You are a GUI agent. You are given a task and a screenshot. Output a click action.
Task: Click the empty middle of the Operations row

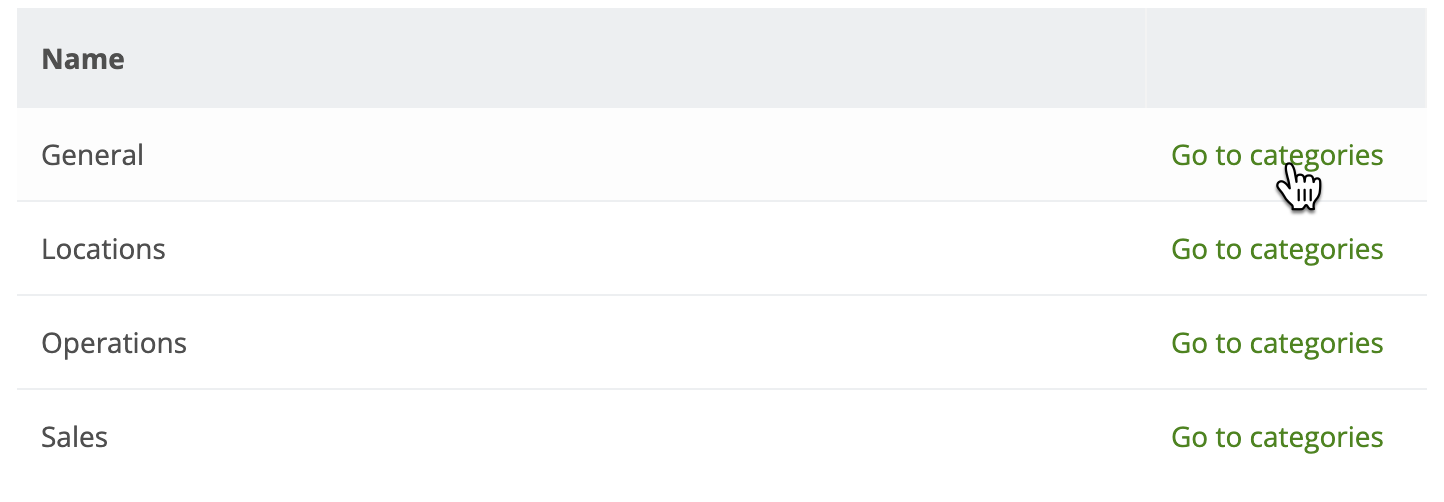(x=650, y=343)
